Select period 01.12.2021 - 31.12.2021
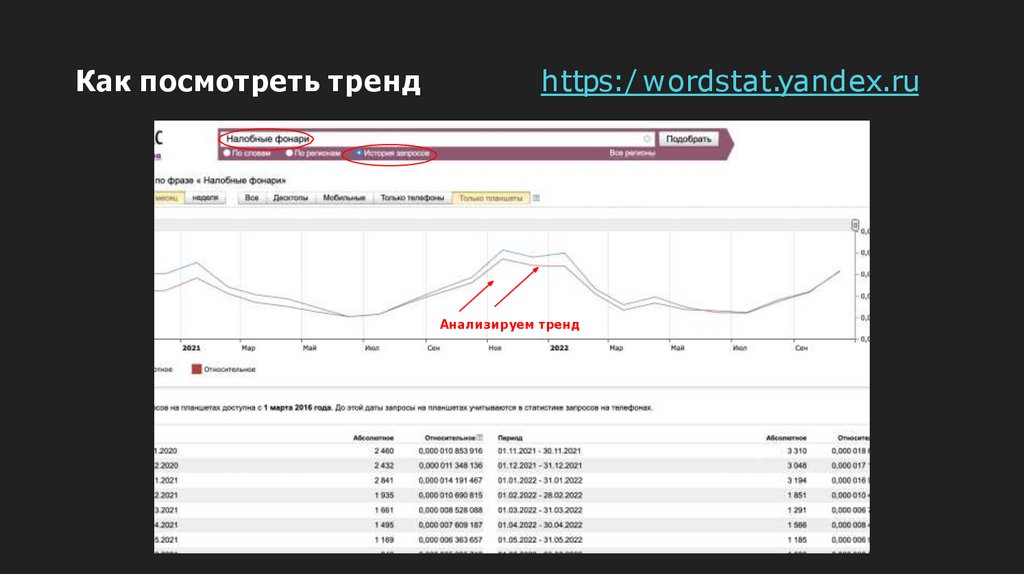Viewport: 1024px width, 574px height. (x=539, y=466)
